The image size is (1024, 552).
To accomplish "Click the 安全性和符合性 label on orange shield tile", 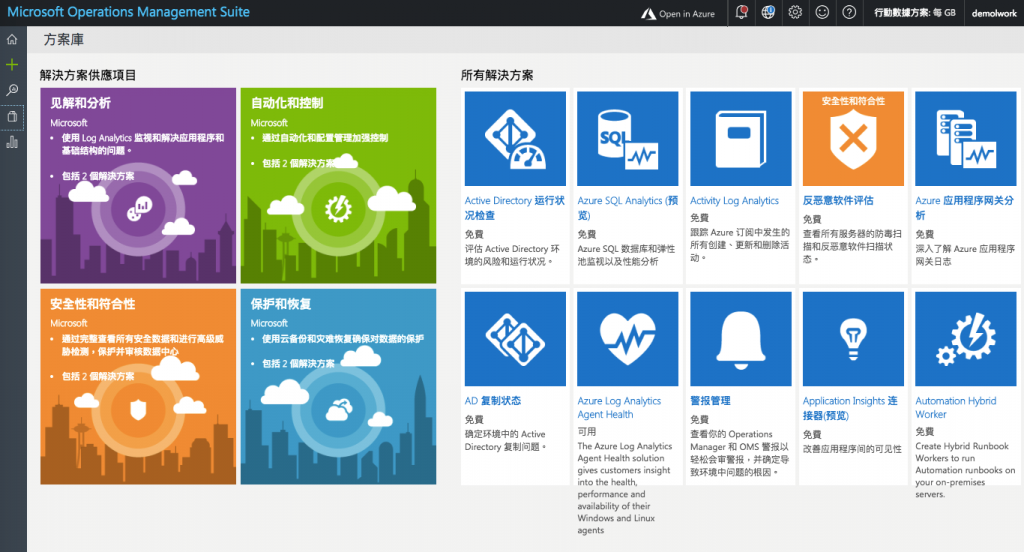I will pyautogui.click(x=853, y=101).
